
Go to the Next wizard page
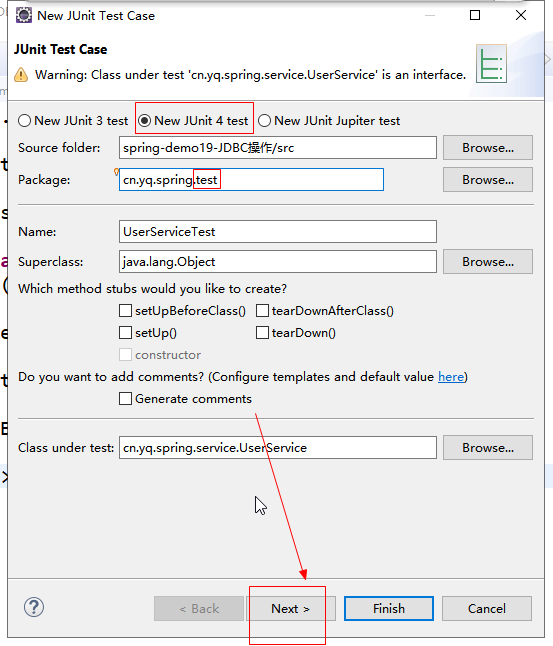[x=291, y=609]
